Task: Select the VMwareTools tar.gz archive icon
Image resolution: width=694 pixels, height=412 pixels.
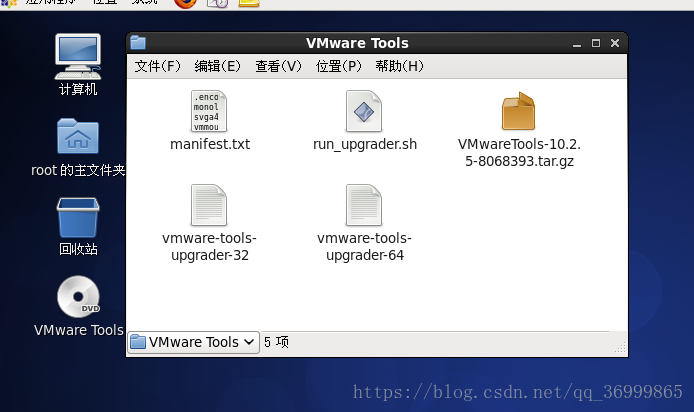Action: [518, 111]
